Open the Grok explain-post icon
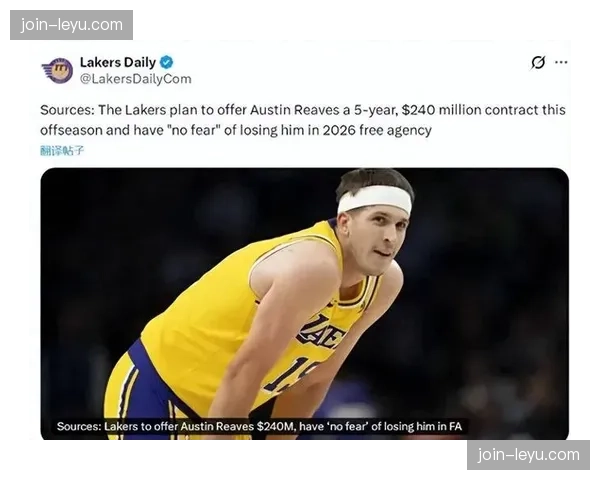The image size is (600, 480). pyautogui.click(x=538, y=62)
